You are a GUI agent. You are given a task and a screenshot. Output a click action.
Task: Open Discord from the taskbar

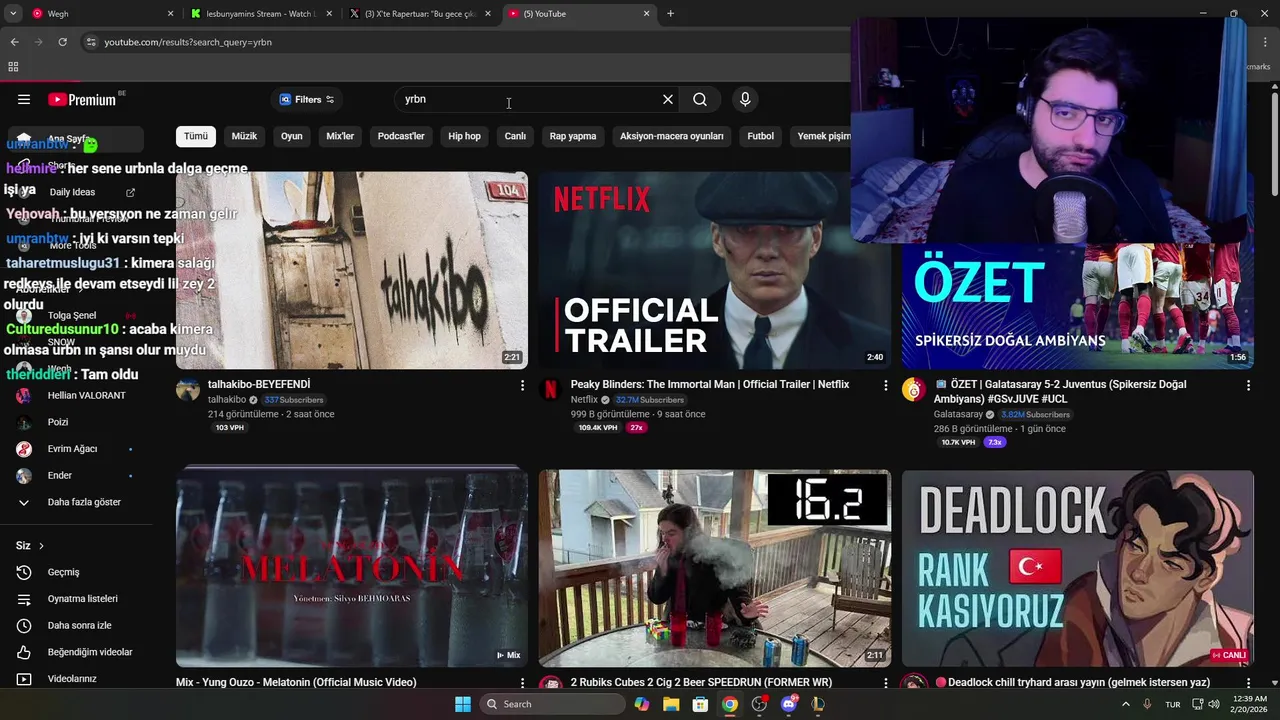[789, 704]
